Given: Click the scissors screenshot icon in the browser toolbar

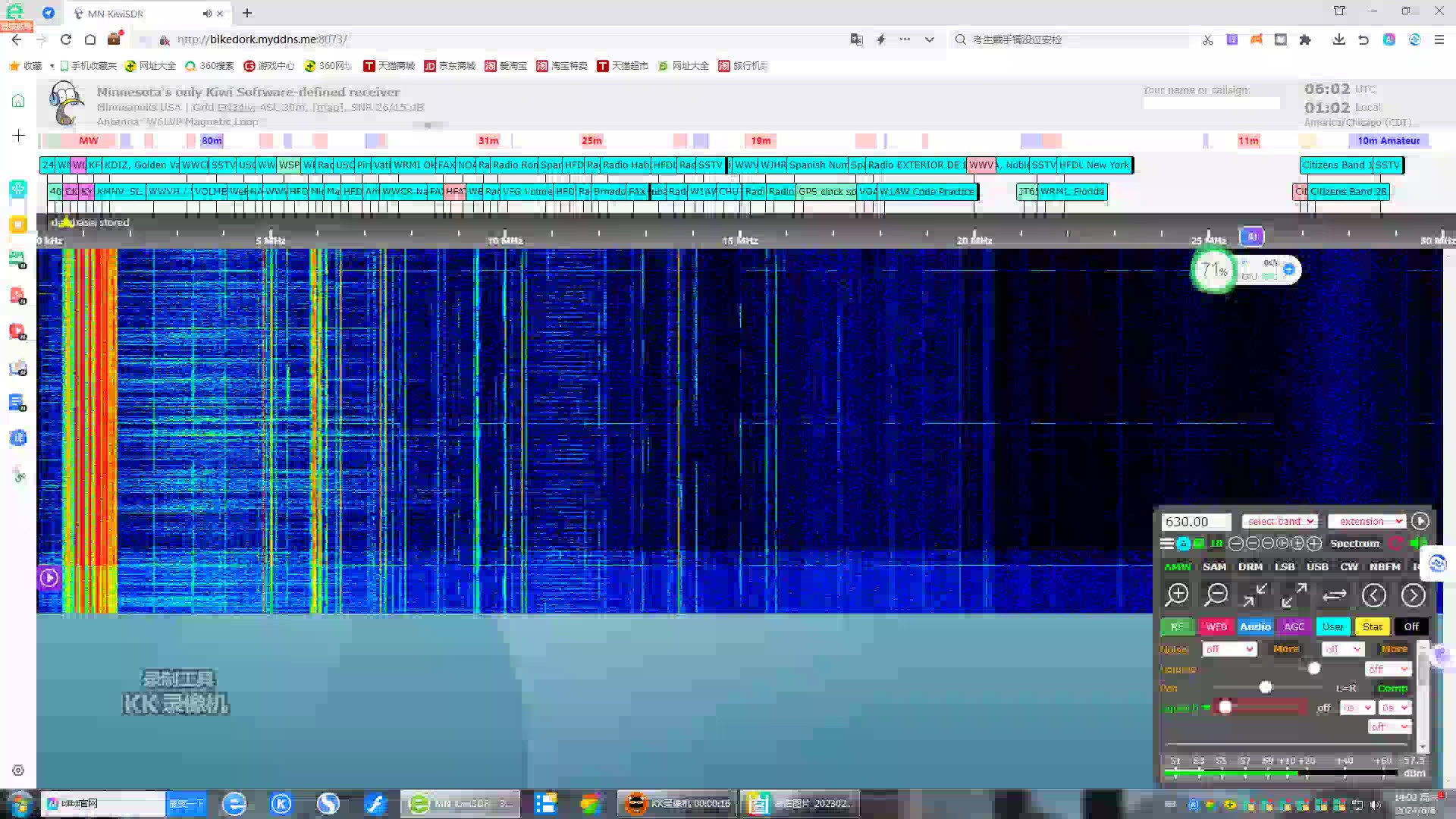Looking at the screenshot, I should click(x=1207, y=39).
